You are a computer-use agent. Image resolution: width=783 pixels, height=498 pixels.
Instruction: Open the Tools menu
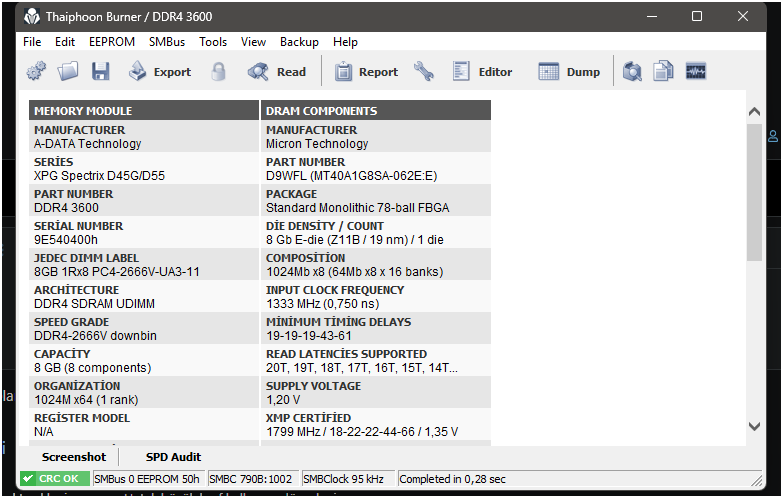(x=213, y=42)
